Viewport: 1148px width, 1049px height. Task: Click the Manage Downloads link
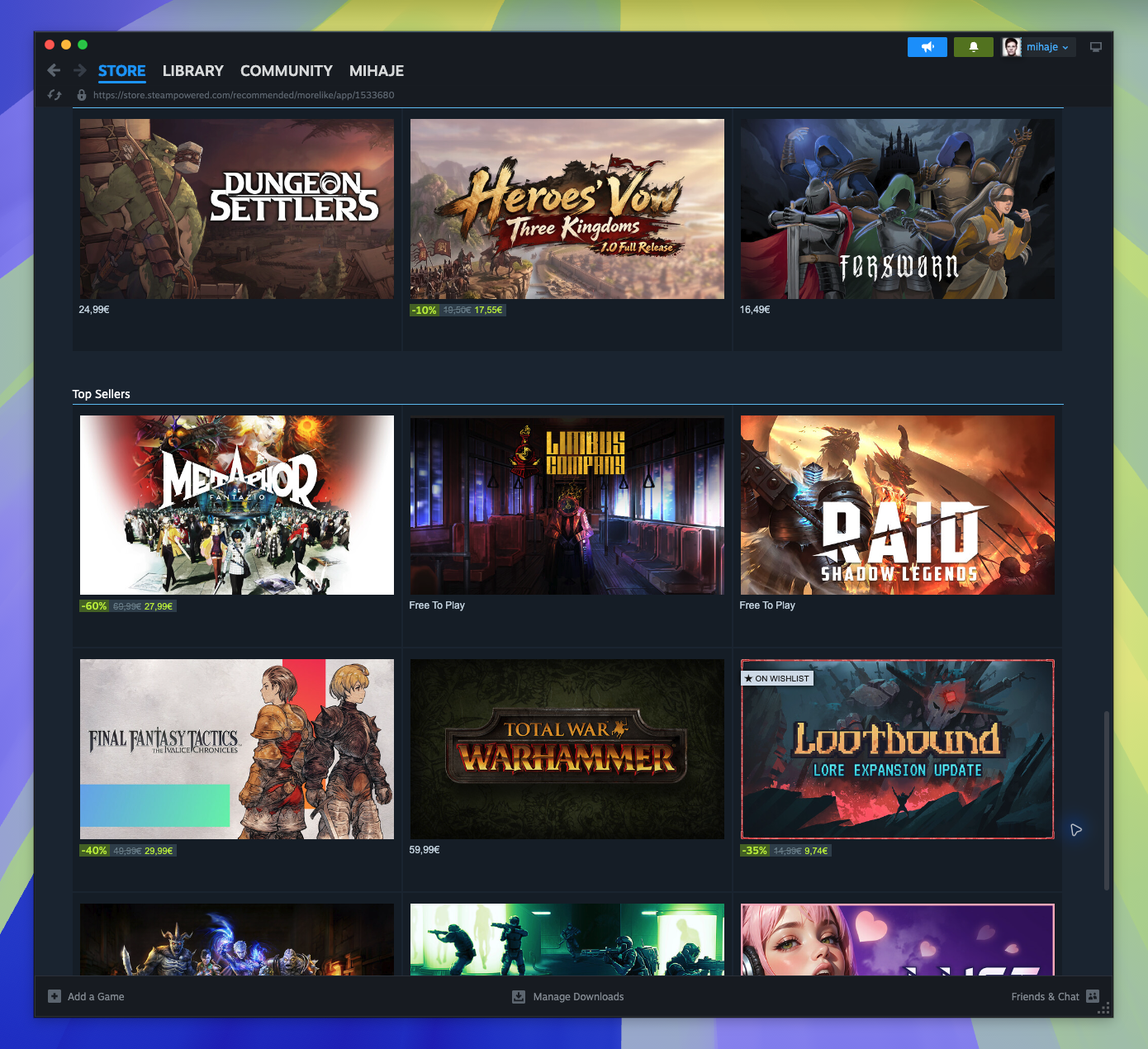578,997
